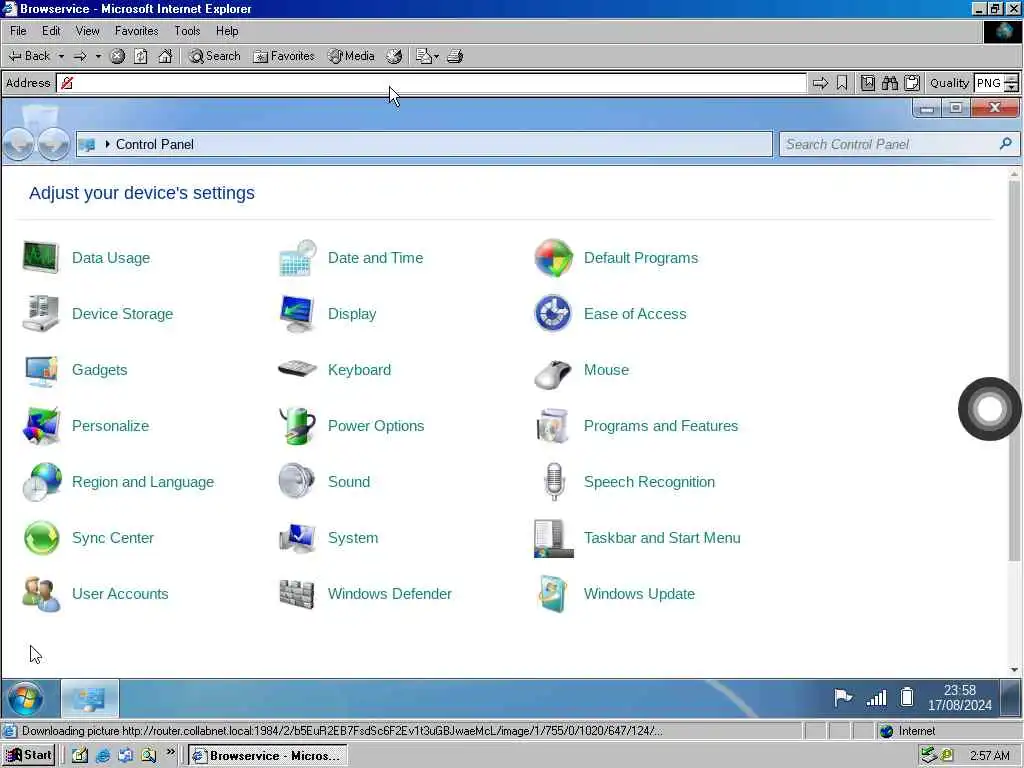
Task: Select the Browservice taskbar window button
Action: pyautogui.click(x=268, y=756)
